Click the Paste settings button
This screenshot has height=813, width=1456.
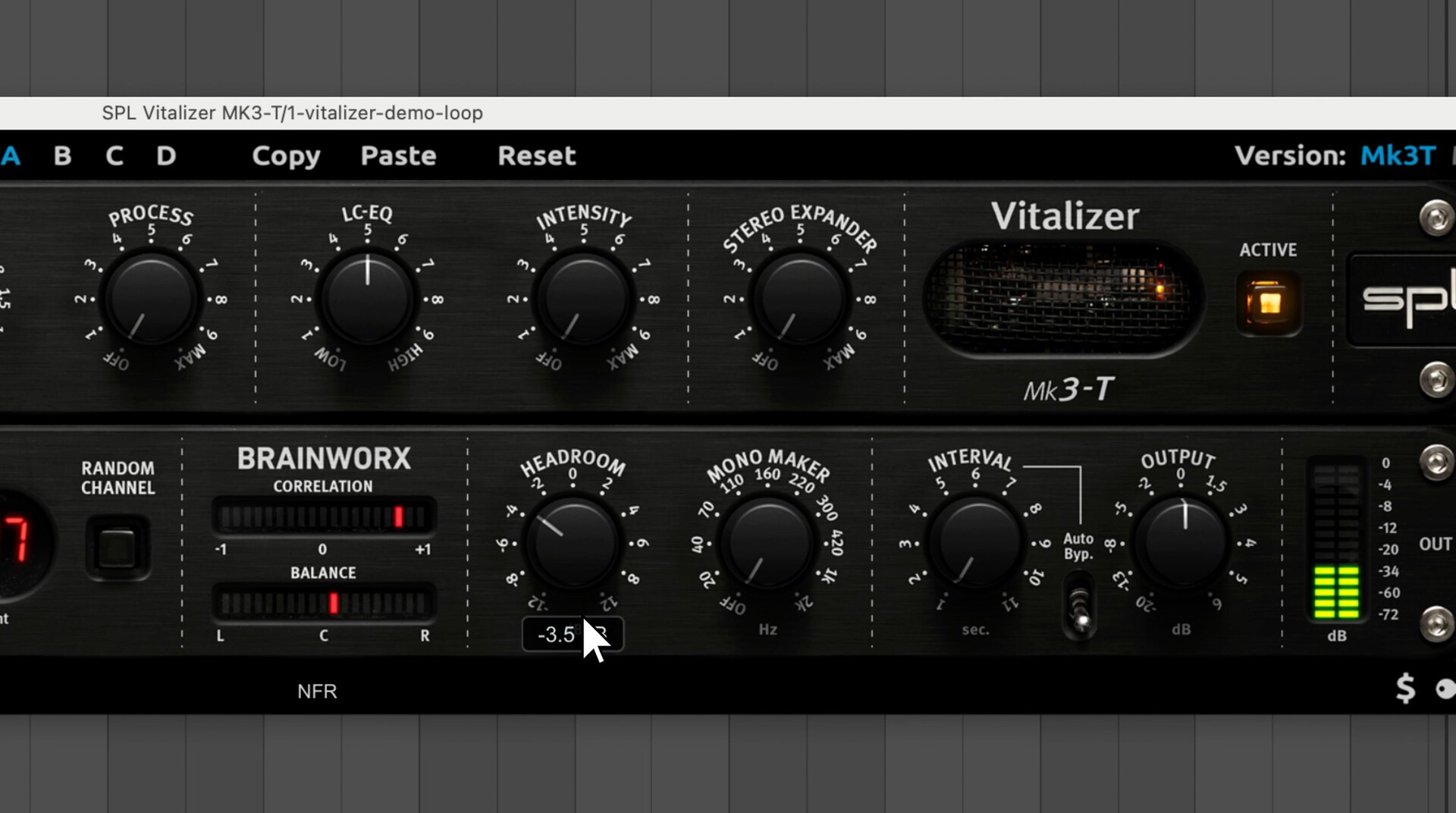pos(398,155)
